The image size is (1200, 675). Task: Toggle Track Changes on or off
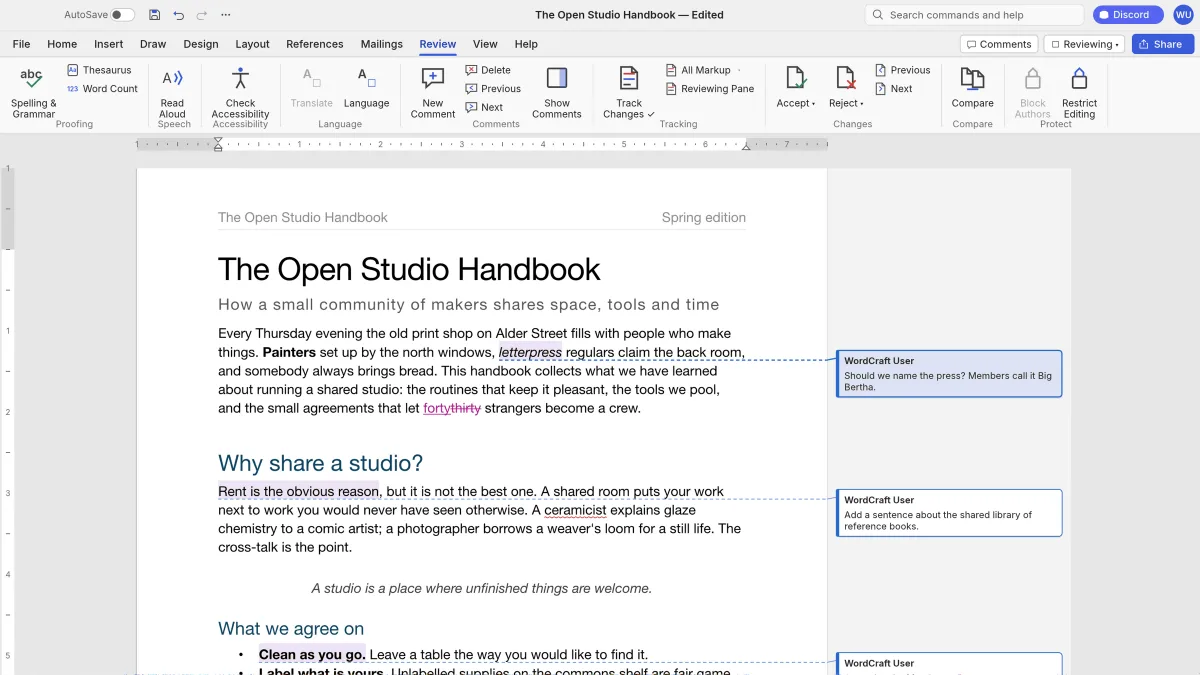click(x=629, y=92)
